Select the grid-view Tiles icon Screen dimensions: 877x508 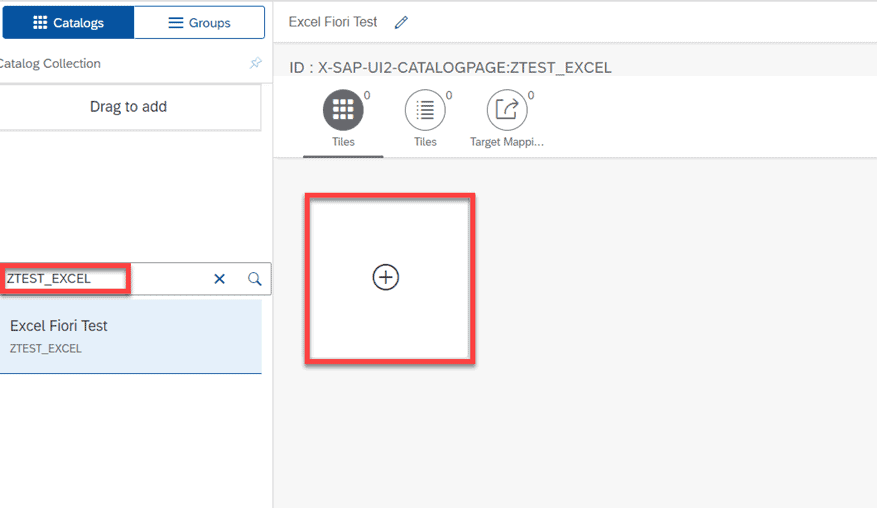pyautogui.click(x=343, y=110)
